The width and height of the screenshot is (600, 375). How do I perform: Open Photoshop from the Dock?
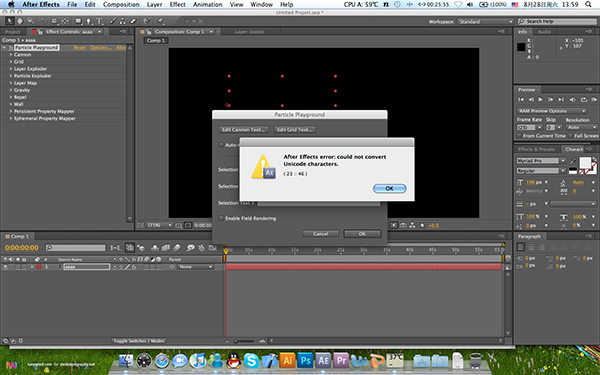pyautogui.click(x=305, y=360)
